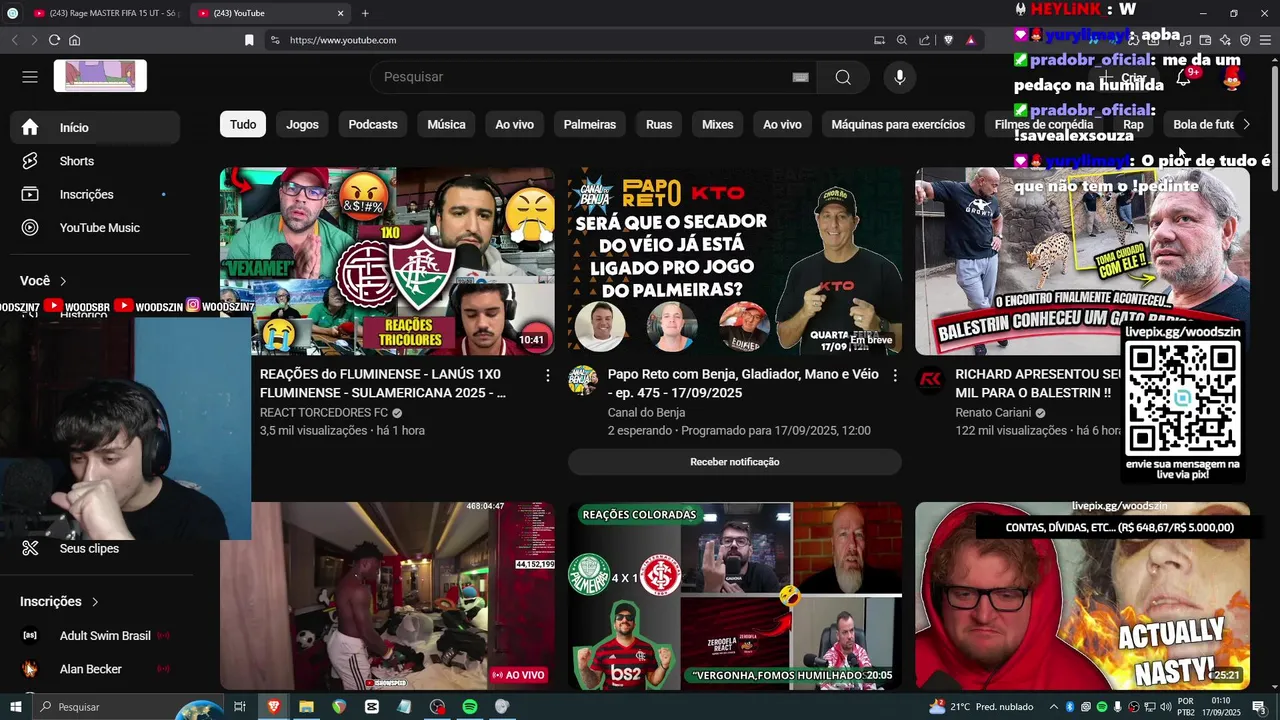The width and height of the screenshot is (1280, 720).
Task: Open a new browser tab
Action: pos(365,13)
